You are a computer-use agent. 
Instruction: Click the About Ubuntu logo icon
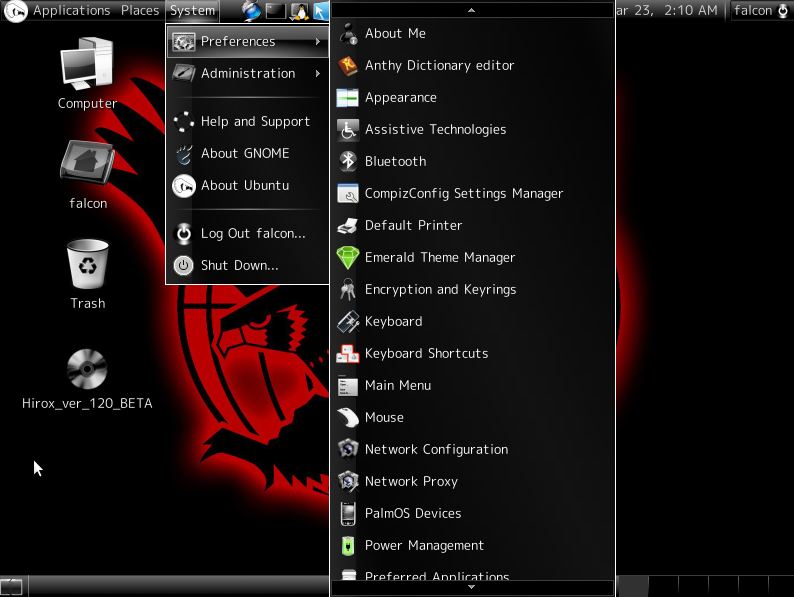point(183,186)
